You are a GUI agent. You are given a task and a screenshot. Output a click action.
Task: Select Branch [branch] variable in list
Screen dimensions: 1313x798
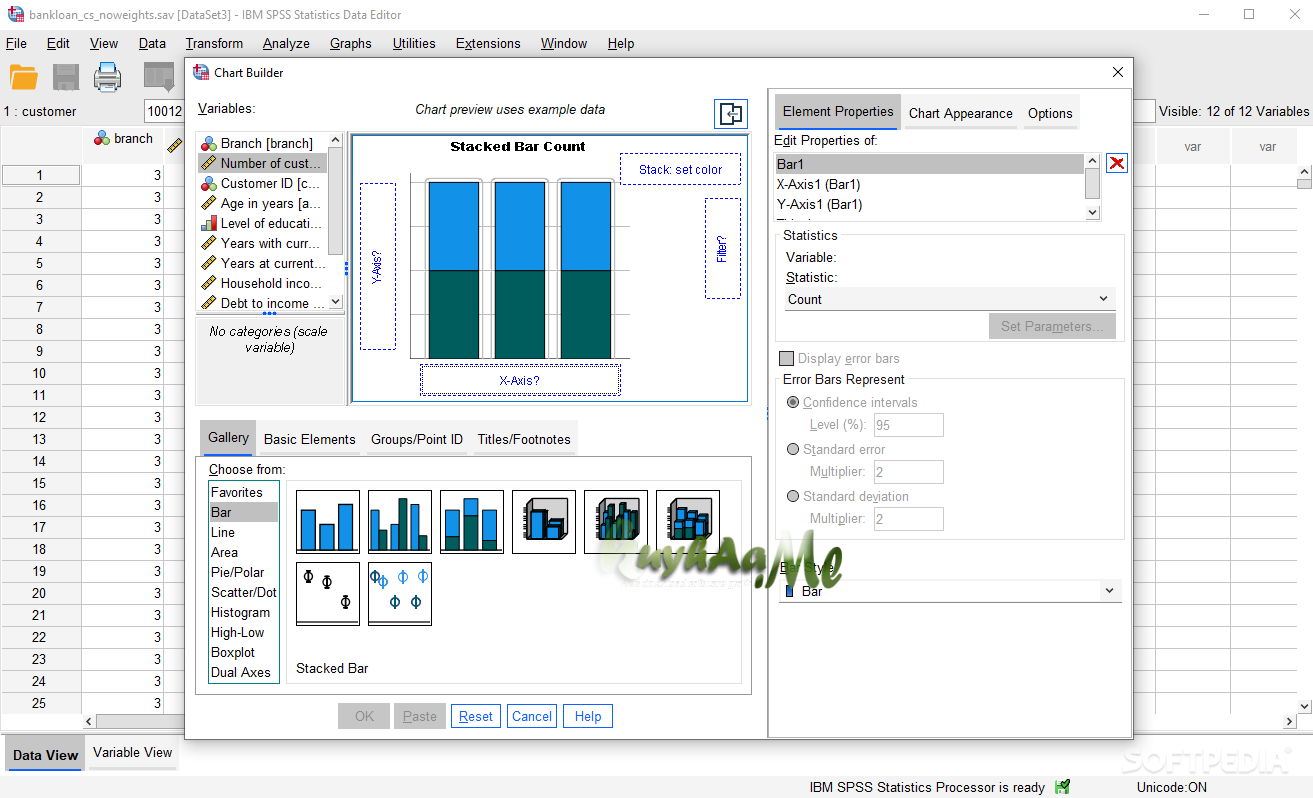(261, 143)
